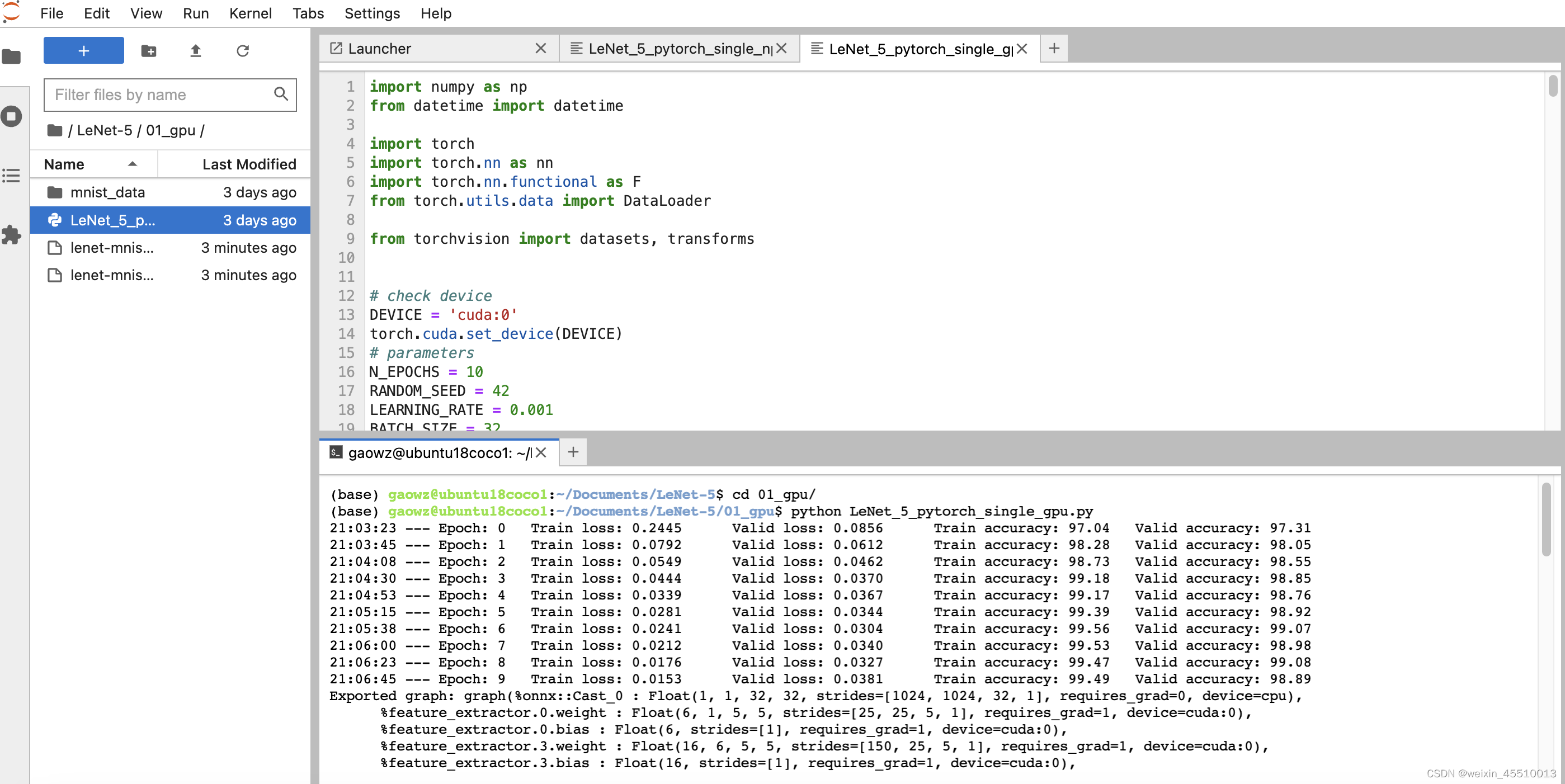
Task: Upload files using the upload icon
Action: (x=196, y=51)
